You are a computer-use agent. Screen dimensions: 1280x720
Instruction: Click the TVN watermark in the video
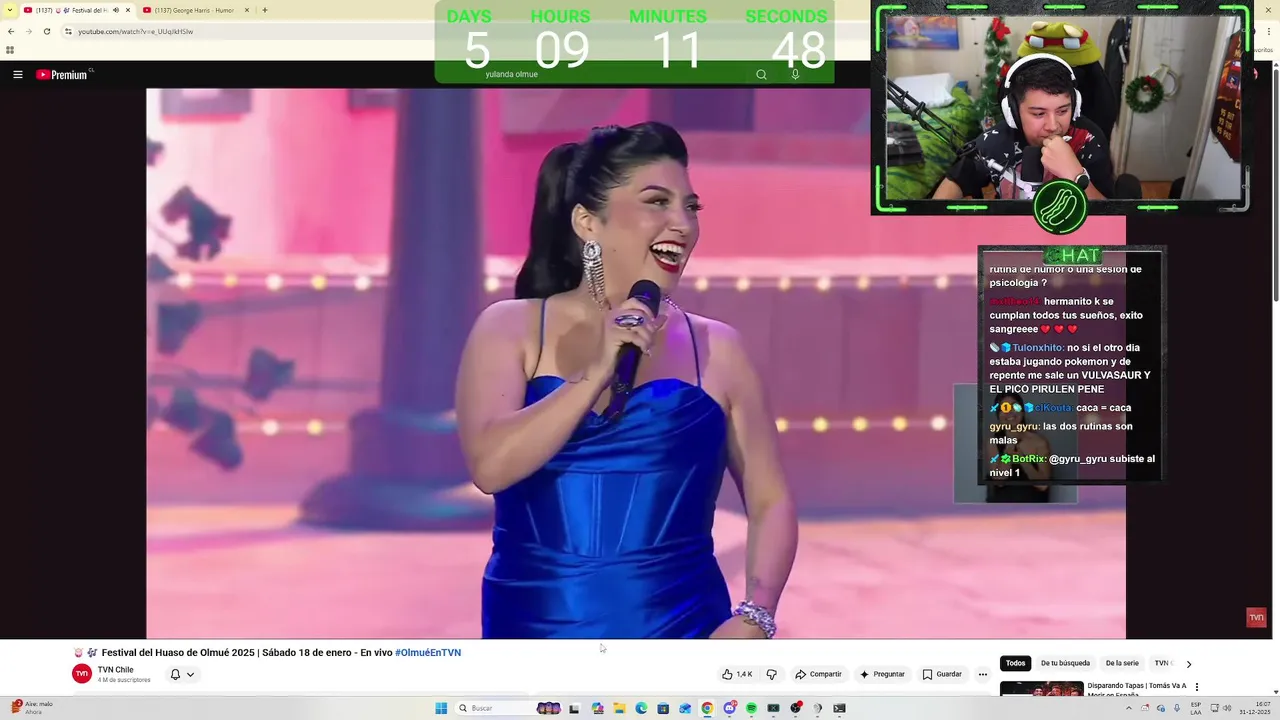[1256, 617]
